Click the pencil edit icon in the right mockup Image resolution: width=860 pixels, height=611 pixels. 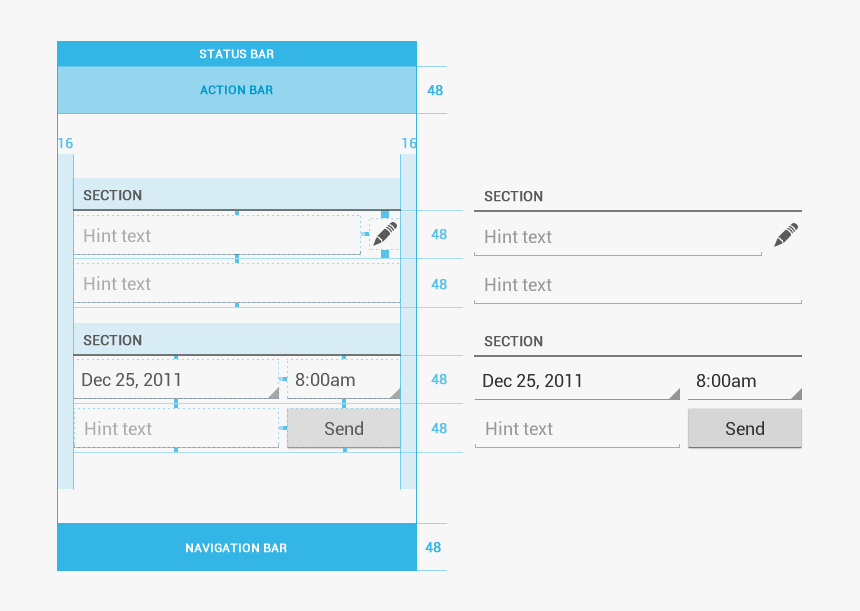pyautogui.click(x=786, y=235)
